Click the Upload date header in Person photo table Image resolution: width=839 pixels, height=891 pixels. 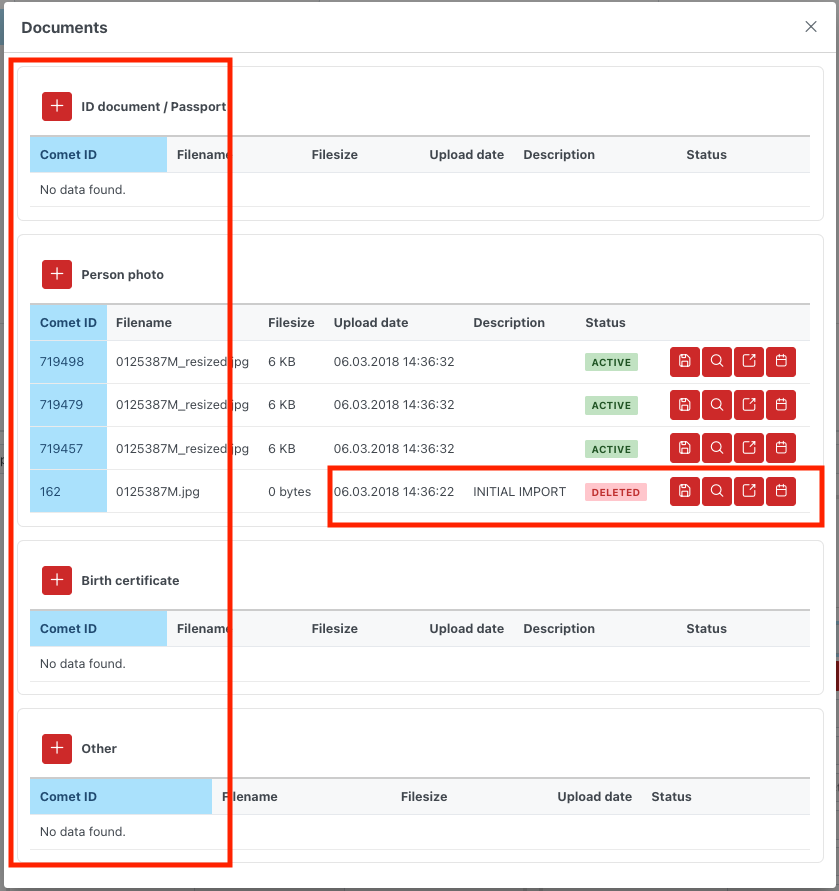[x=371, y=323]
